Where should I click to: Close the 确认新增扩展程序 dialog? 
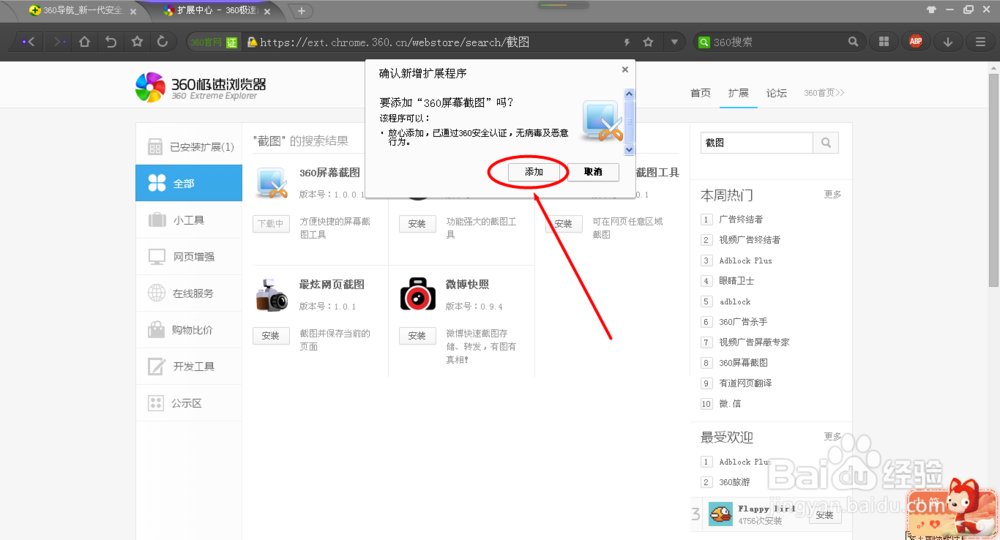[625, 69]
